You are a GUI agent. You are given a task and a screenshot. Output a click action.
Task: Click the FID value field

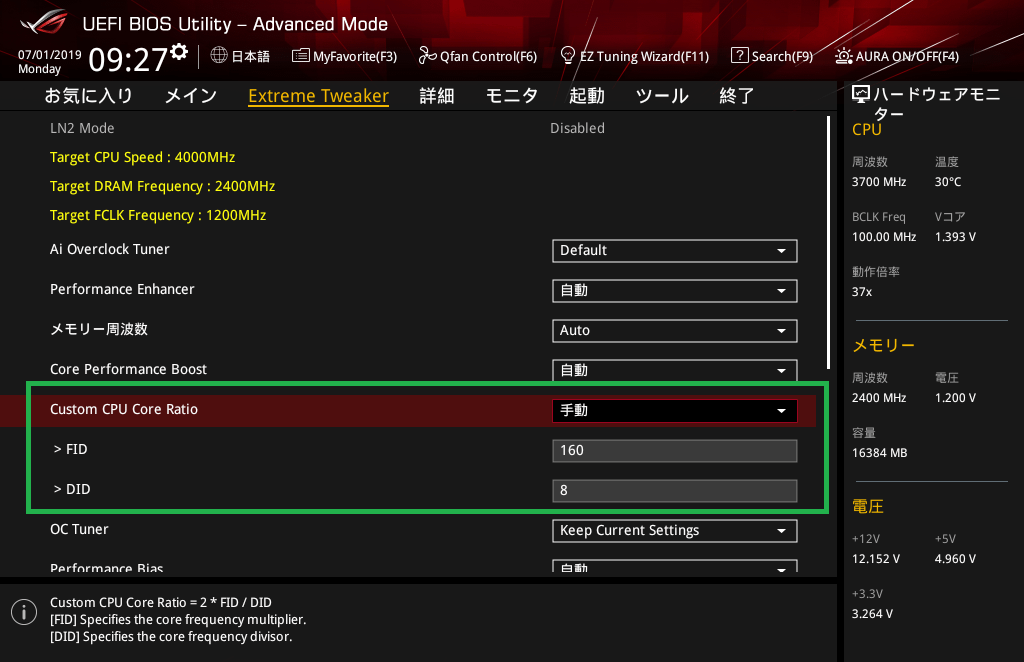coord(675,450)
